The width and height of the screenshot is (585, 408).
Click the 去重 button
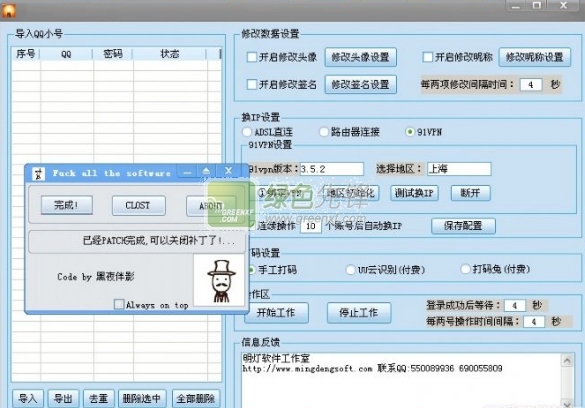click(x=98, y=399)
